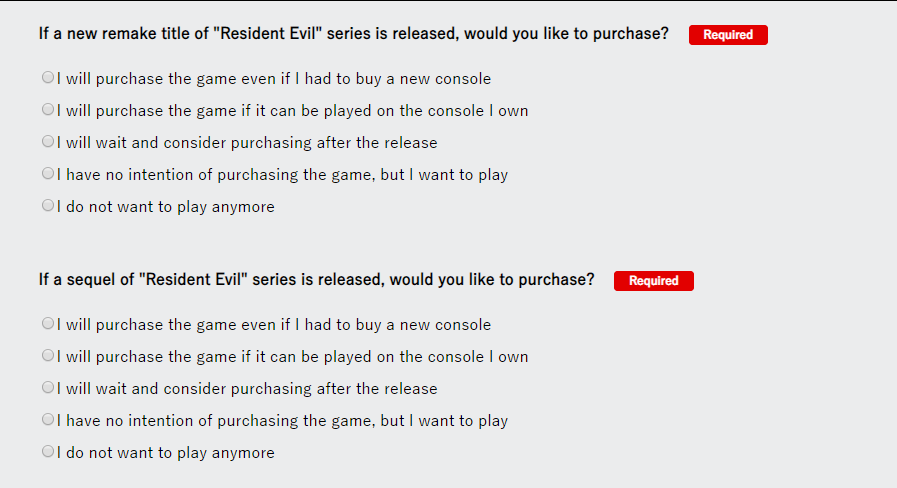The width and height of the screenshot is (897, 488).
Task: Click the sequel question heading text
Action: pyautogui.click(x=316, y=280)
